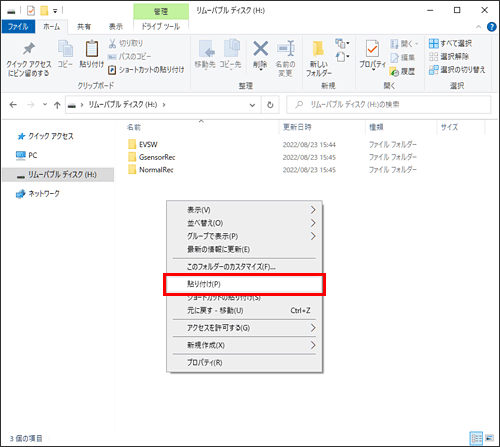
Task: Open the Properties checkmark icon in ribbon
Action: tap(372, 49)
